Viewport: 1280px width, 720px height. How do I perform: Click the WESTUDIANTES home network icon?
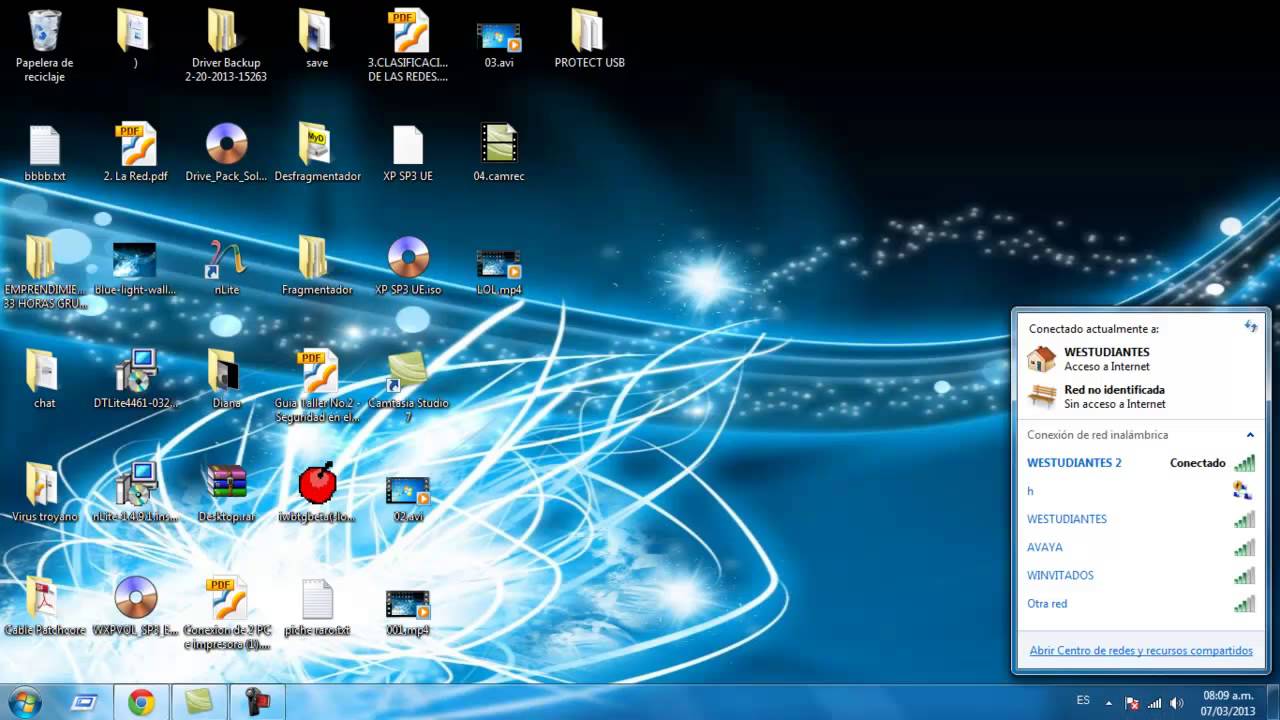click(x=1042, y=358)
